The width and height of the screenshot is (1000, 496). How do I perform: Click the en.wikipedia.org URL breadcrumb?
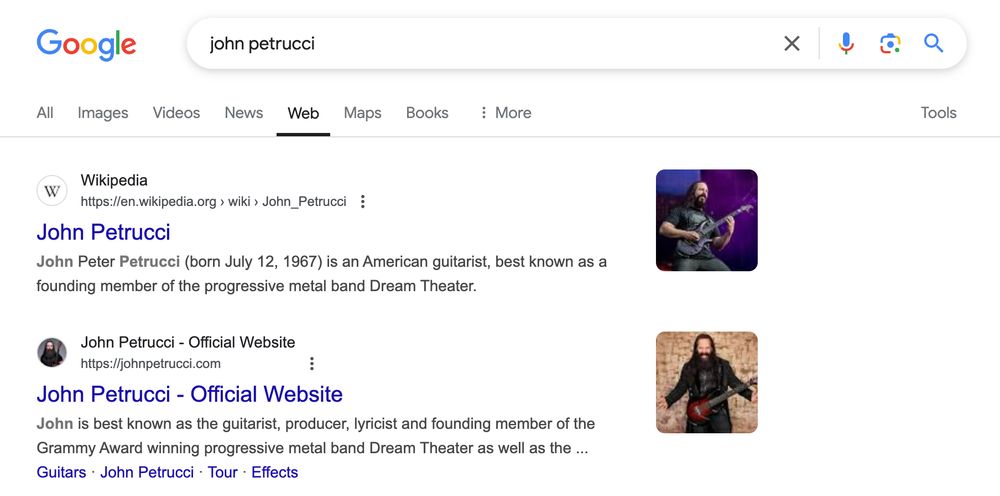213,202
